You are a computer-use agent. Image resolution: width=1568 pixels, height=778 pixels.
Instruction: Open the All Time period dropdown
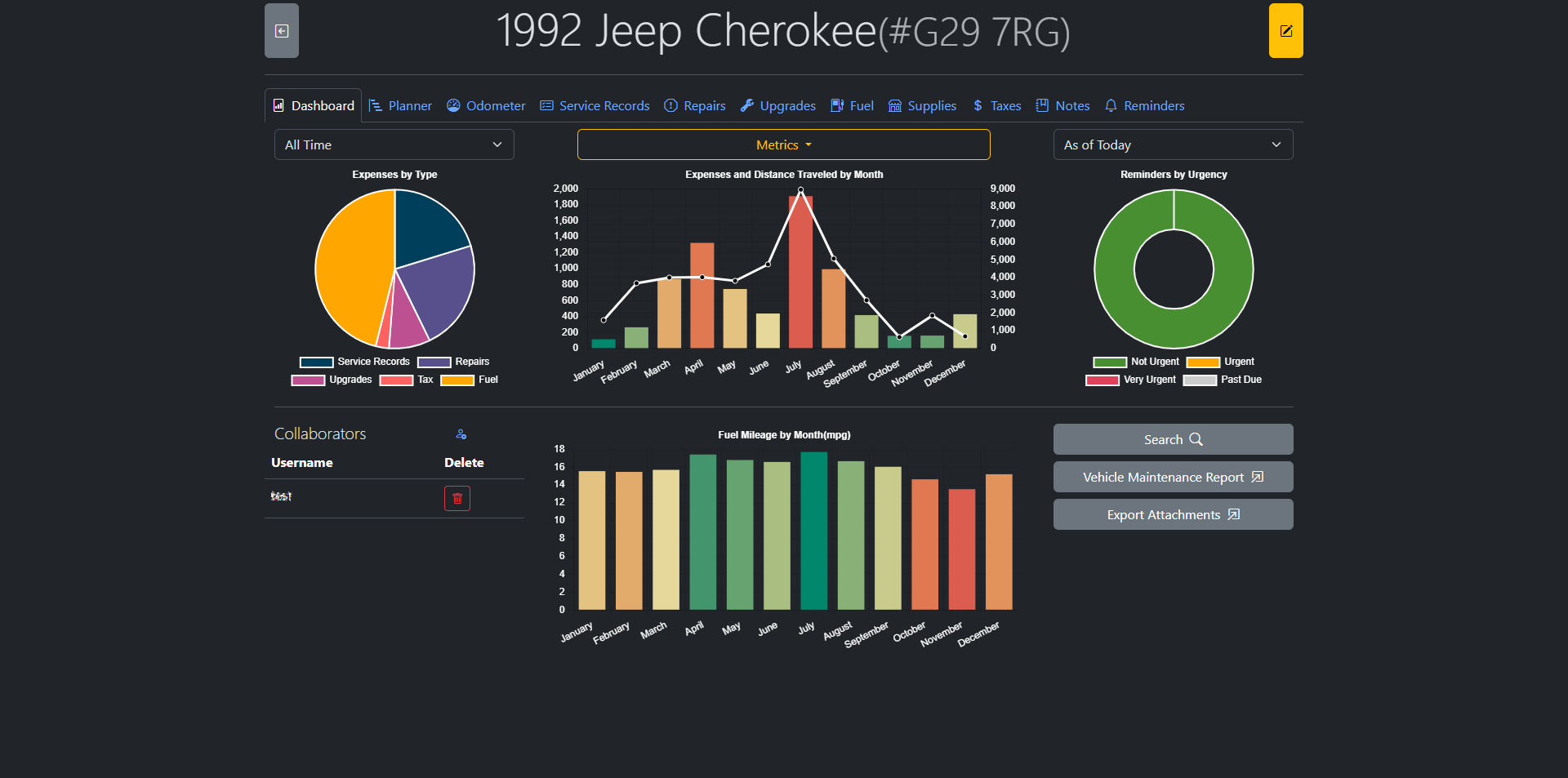[x=394, y=145]
